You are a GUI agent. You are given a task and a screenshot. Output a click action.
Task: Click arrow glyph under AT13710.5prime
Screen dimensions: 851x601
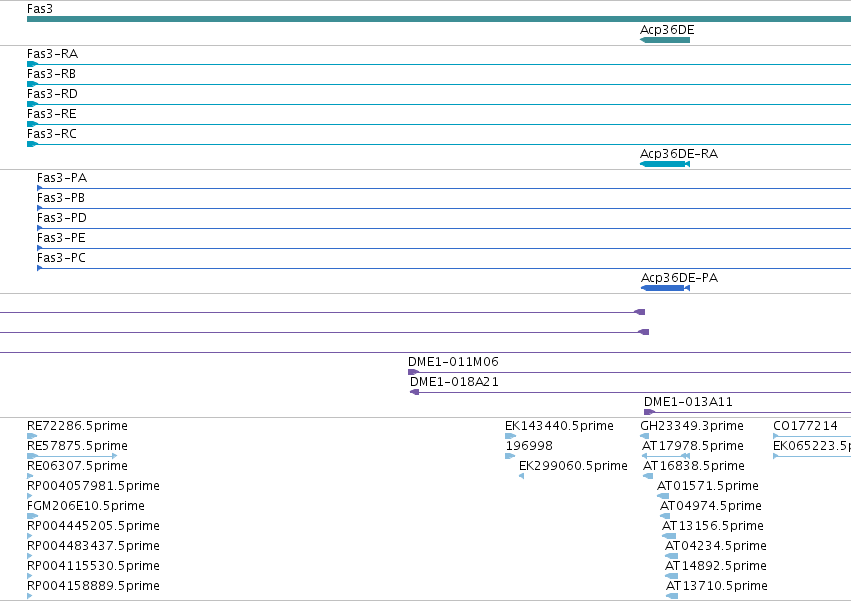672,596
